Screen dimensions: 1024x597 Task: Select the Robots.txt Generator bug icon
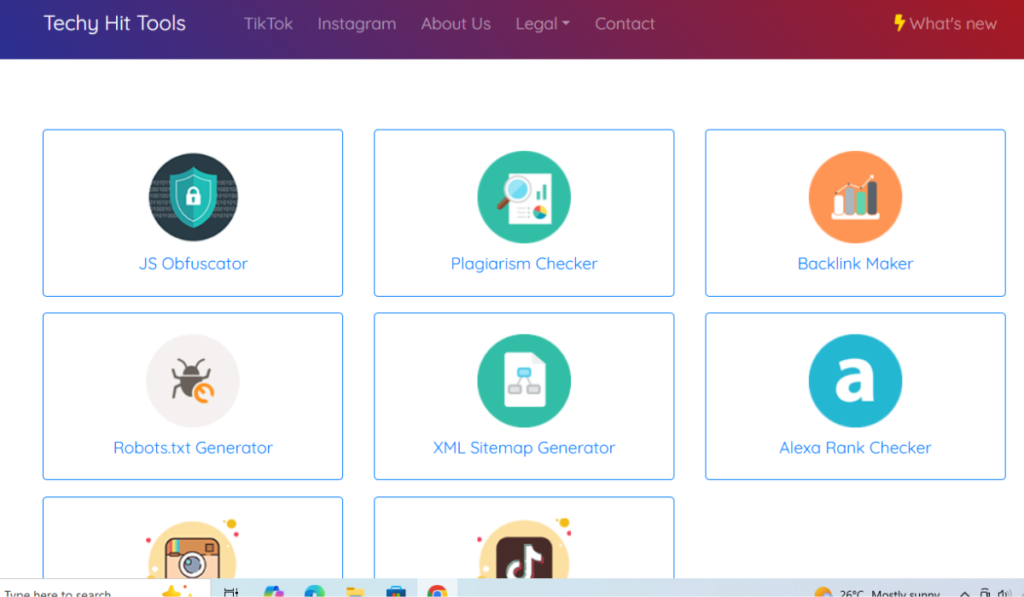(x=193, y=381)
